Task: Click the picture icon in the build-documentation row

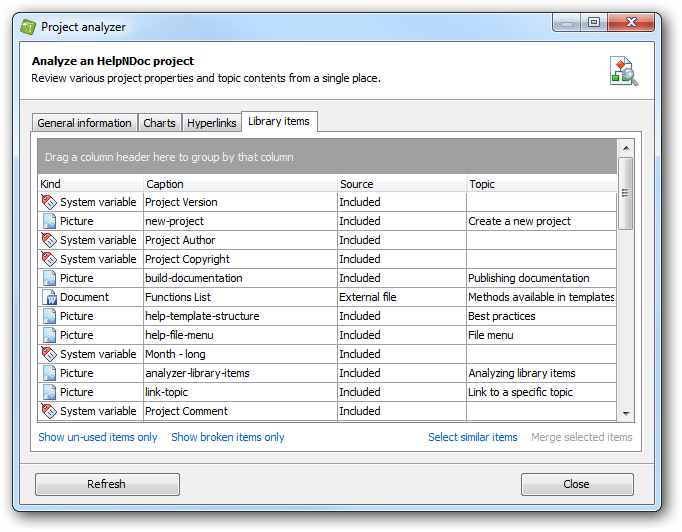Action: (x=49, y=278)
